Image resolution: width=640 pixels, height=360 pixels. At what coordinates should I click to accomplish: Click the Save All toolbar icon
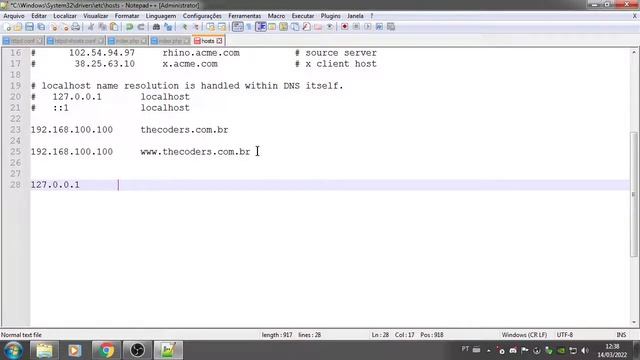tap(41, 27)
